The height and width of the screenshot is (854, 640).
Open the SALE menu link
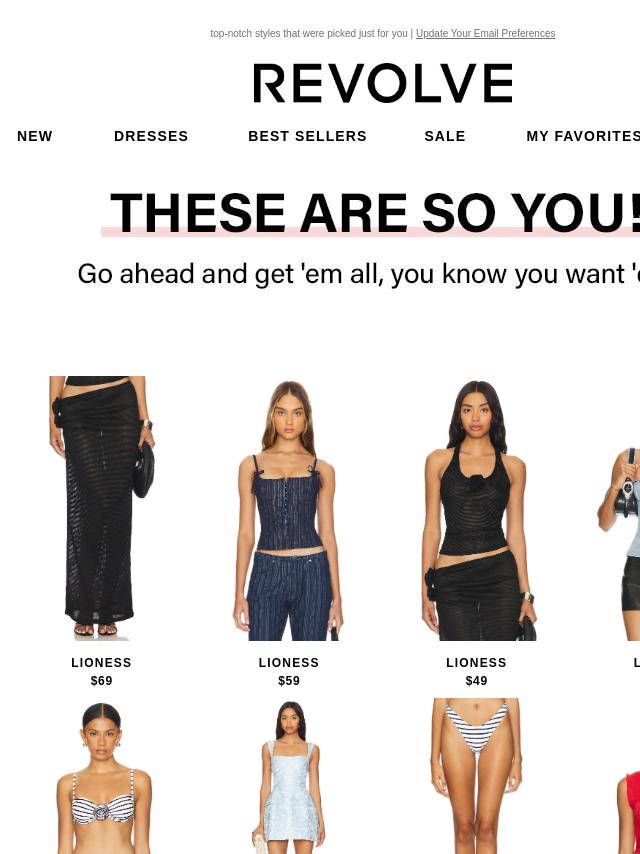click(444, 136)
